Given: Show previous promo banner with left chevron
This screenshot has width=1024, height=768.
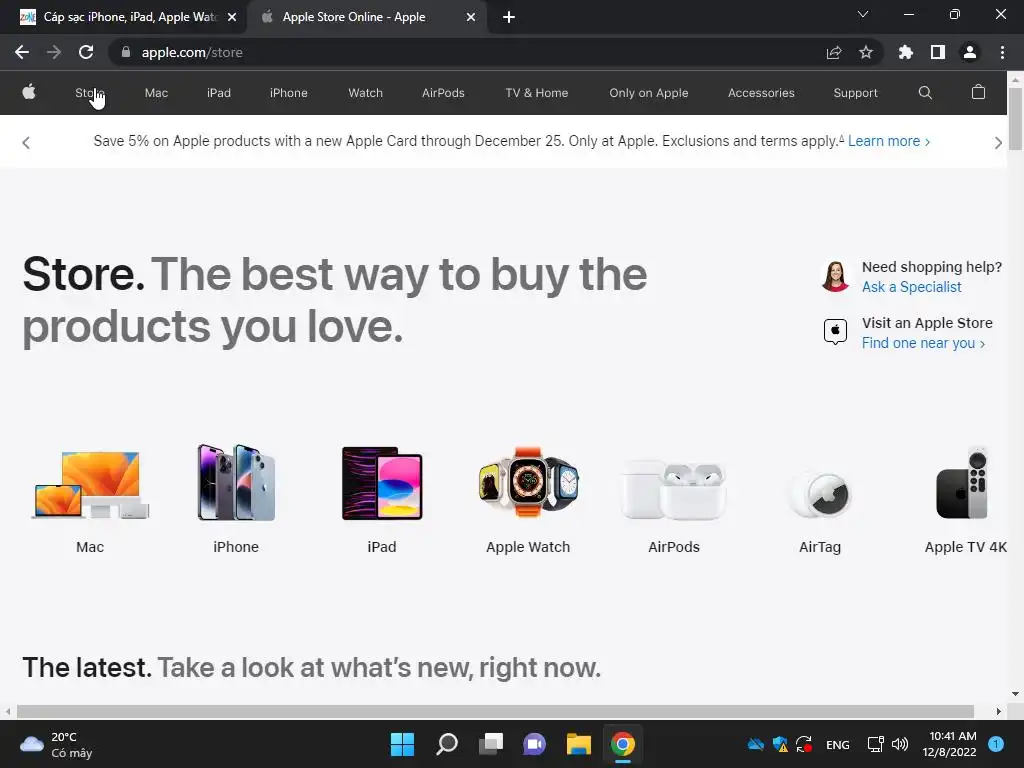Looking at the screenshot, I should [26, 142].
